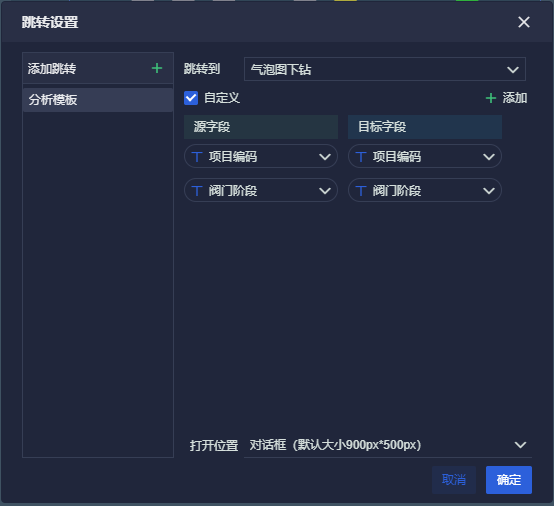
Task: Click the 确定 button
Action: pyautogui.click(x=509, y=480)
